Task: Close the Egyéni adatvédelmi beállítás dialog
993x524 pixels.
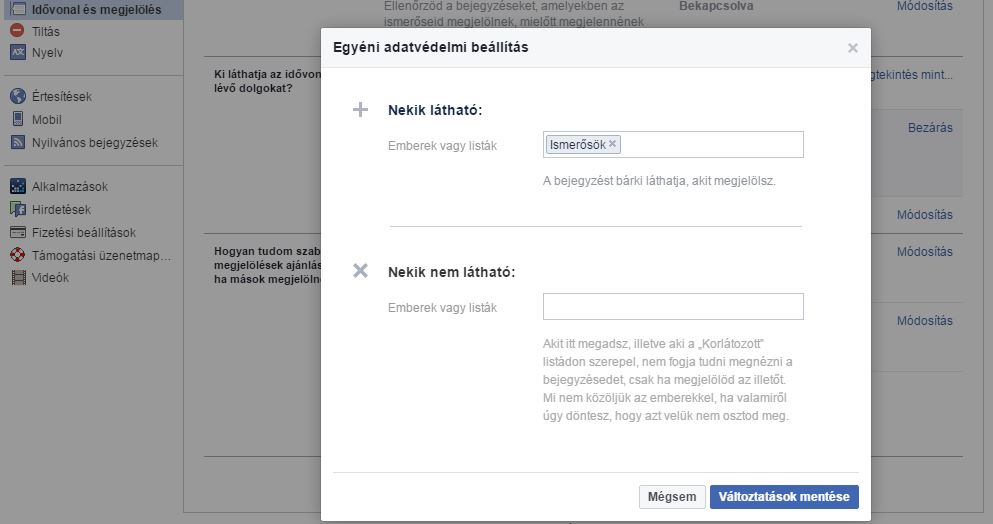Action: coord(852,48)
